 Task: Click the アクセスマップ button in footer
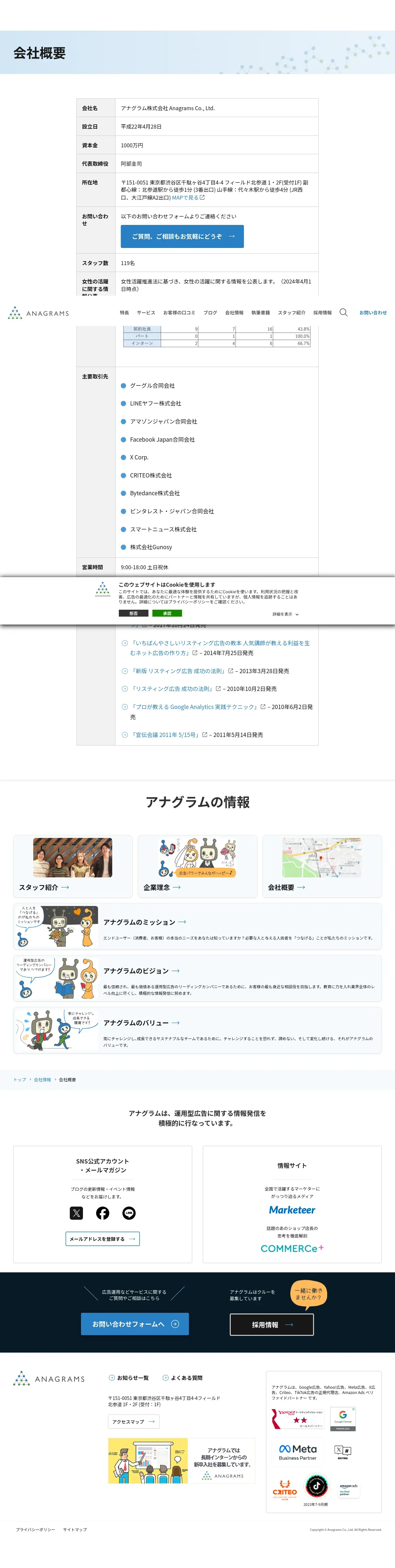[x=134, y=1421]
